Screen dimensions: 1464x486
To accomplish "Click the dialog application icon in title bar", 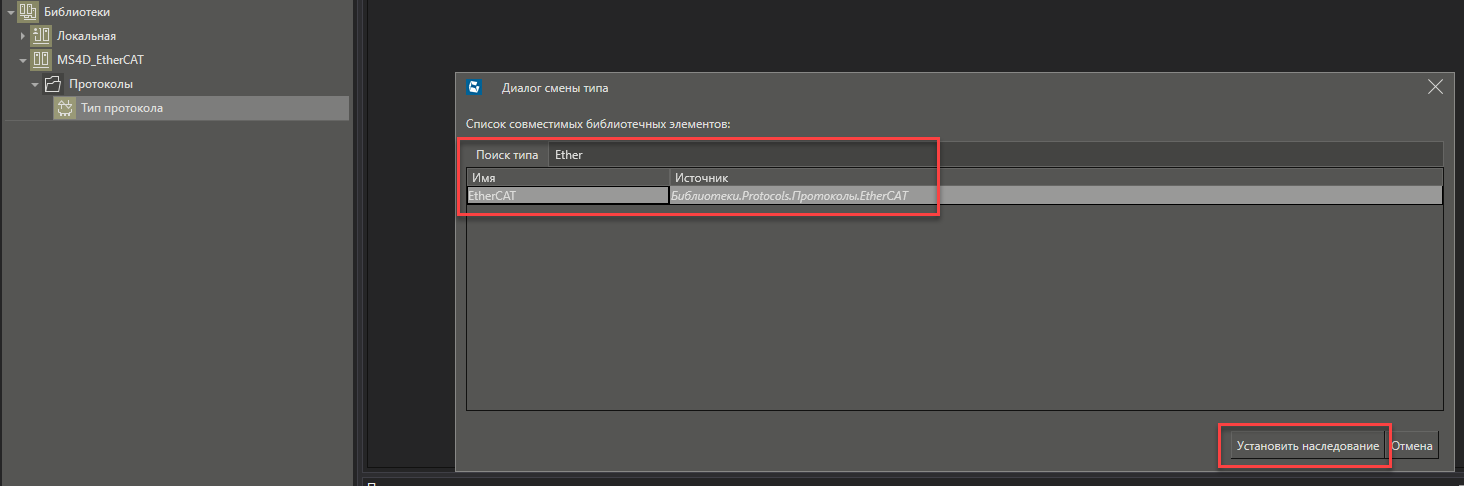I will [x=476, y=87].
